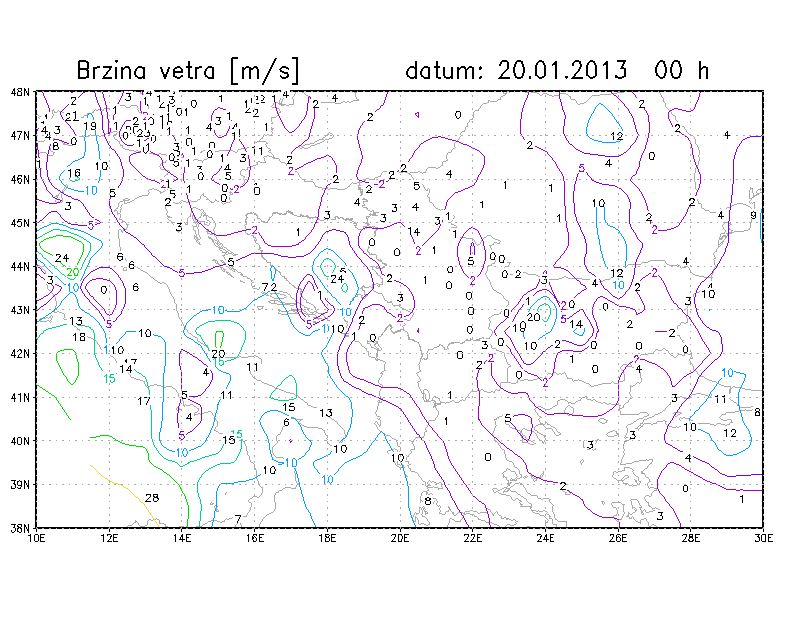Click the 'datum: 20.01.2013' date text
Image resolution: width=800 pixels, height=618 pixels.
[x=516, y=70]
